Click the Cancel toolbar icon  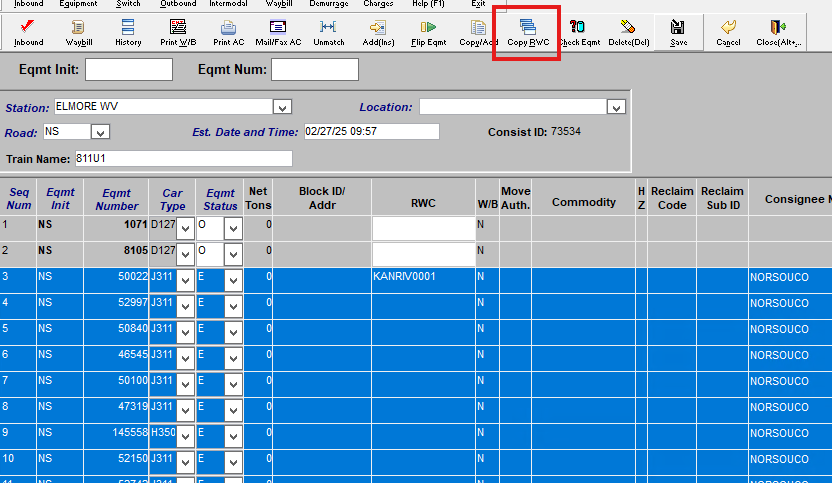(x=728, y=32)
